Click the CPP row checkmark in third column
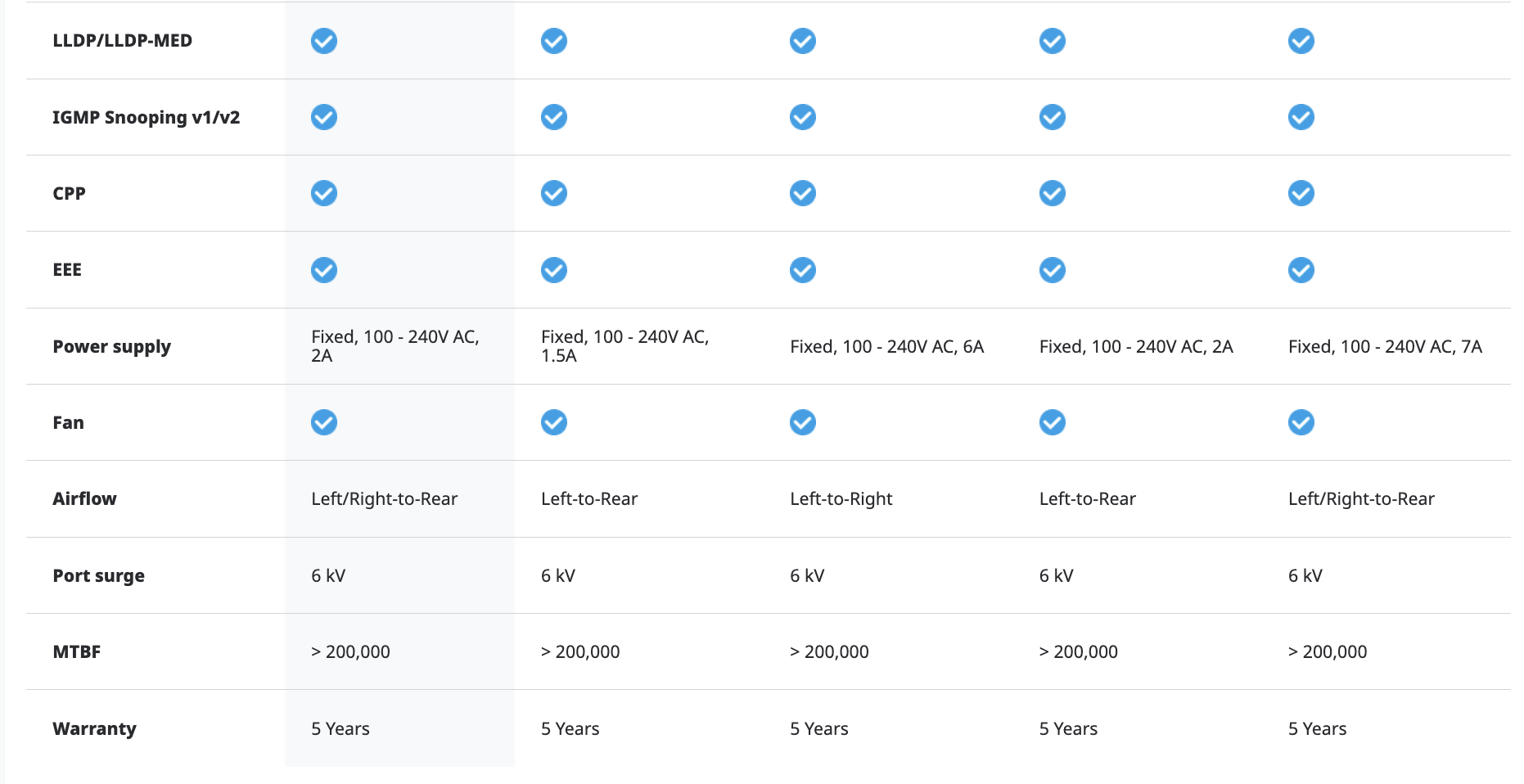The width and height of the screenshot is (1524, 784). click(x=802, y=193)
